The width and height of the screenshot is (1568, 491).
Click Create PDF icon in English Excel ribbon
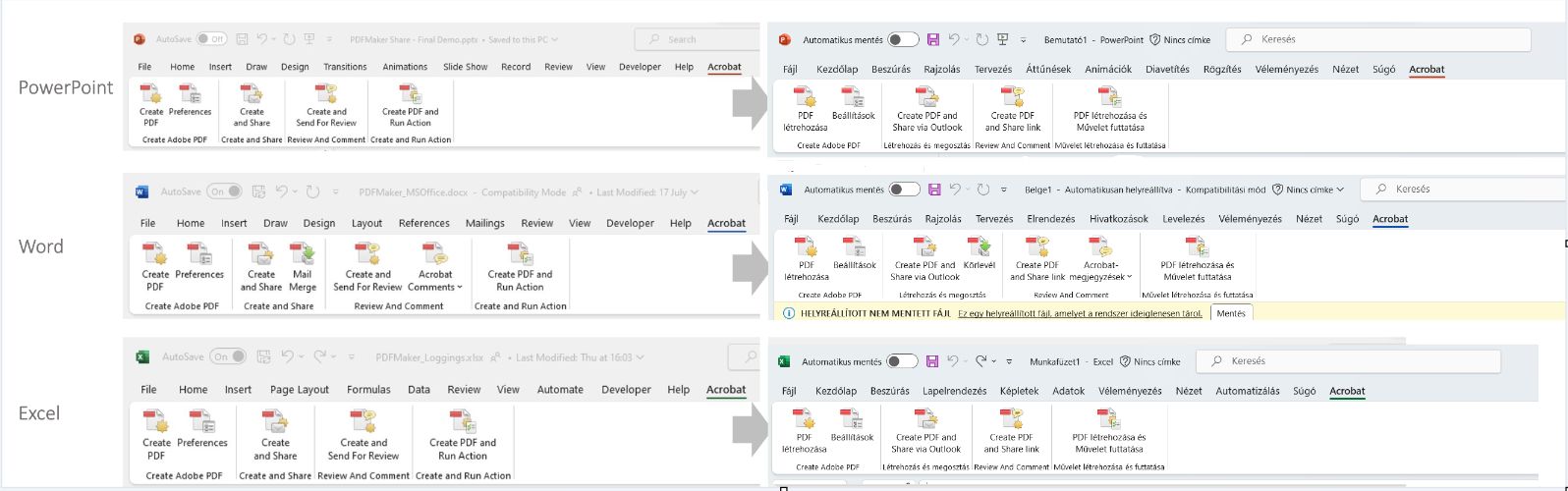[x=156, y=435]
